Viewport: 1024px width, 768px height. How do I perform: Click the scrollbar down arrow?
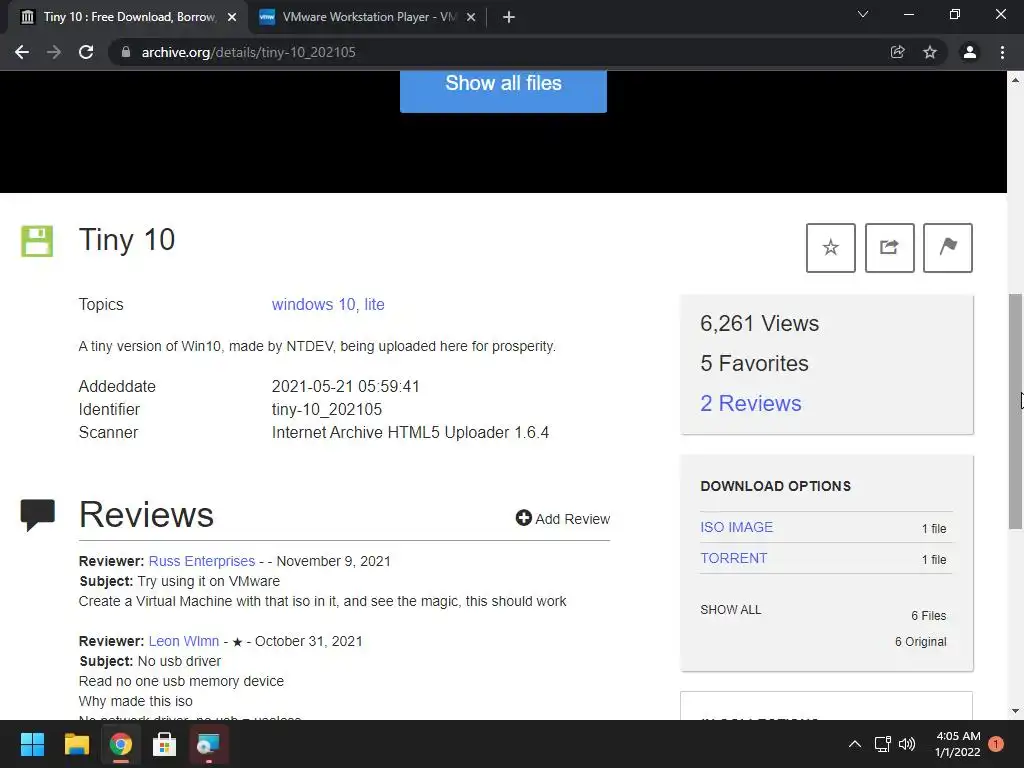pos(1015,711)
